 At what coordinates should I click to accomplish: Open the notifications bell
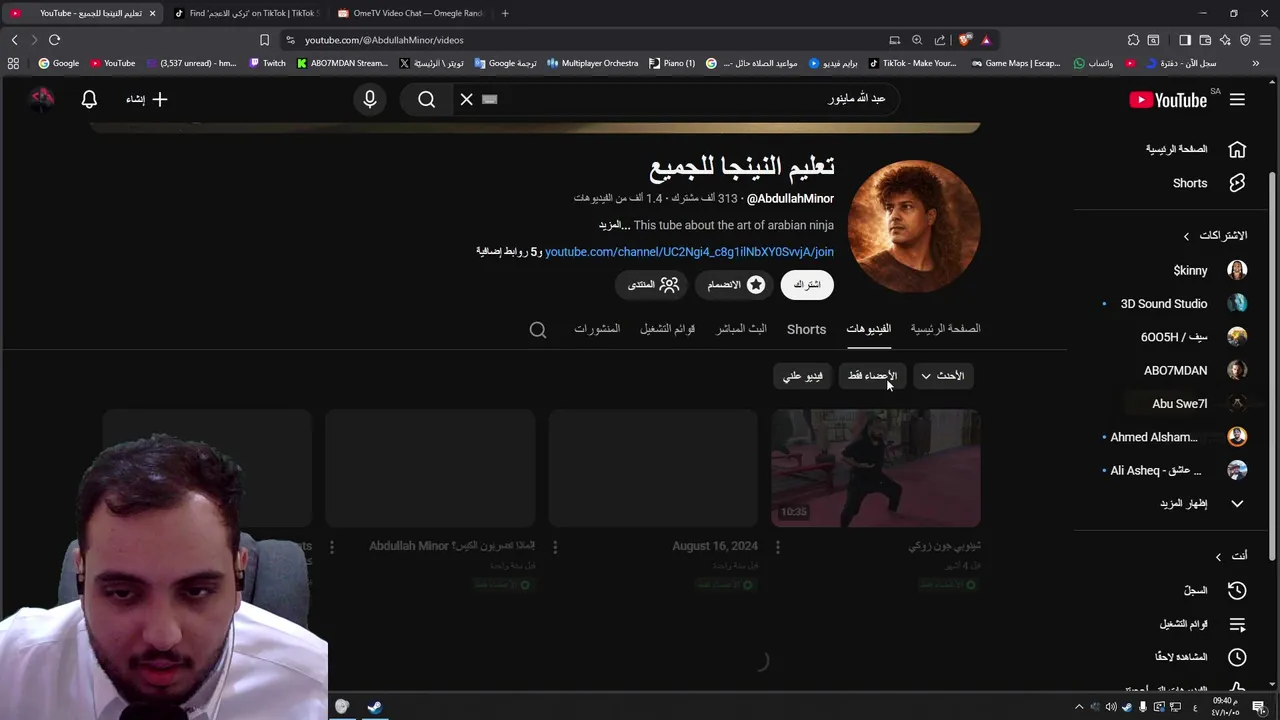89,99
